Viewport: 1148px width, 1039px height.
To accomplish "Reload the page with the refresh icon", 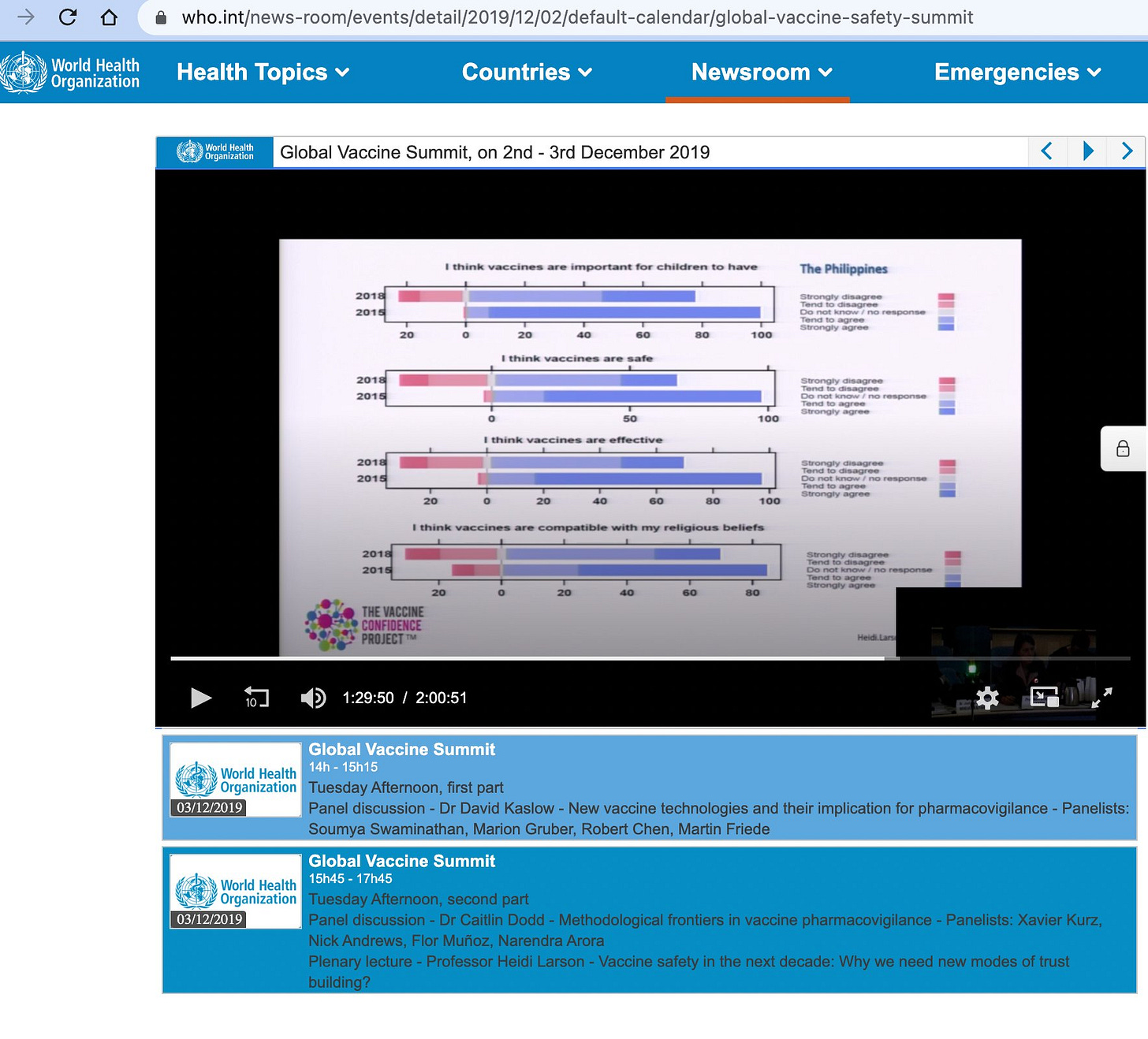I will click(68, 17).
